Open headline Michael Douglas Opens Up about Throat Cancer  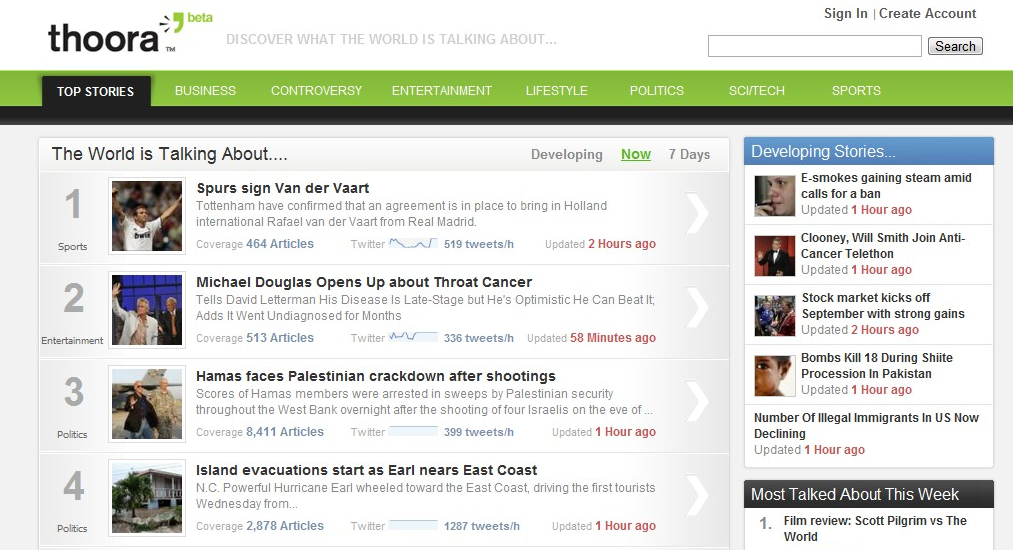click(364, 282)
